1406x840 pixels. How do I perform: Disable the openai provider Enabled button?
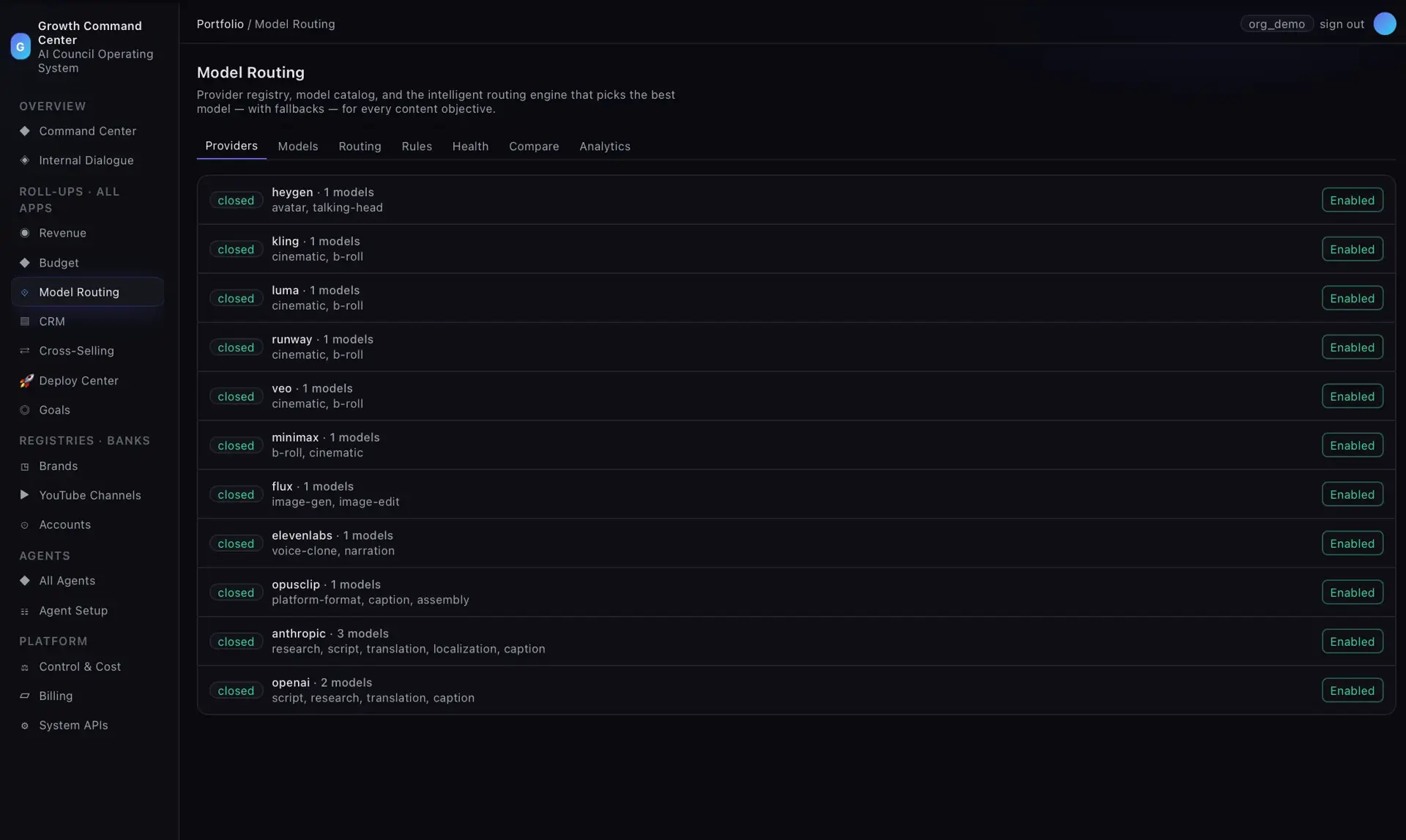click(1352, 691)
